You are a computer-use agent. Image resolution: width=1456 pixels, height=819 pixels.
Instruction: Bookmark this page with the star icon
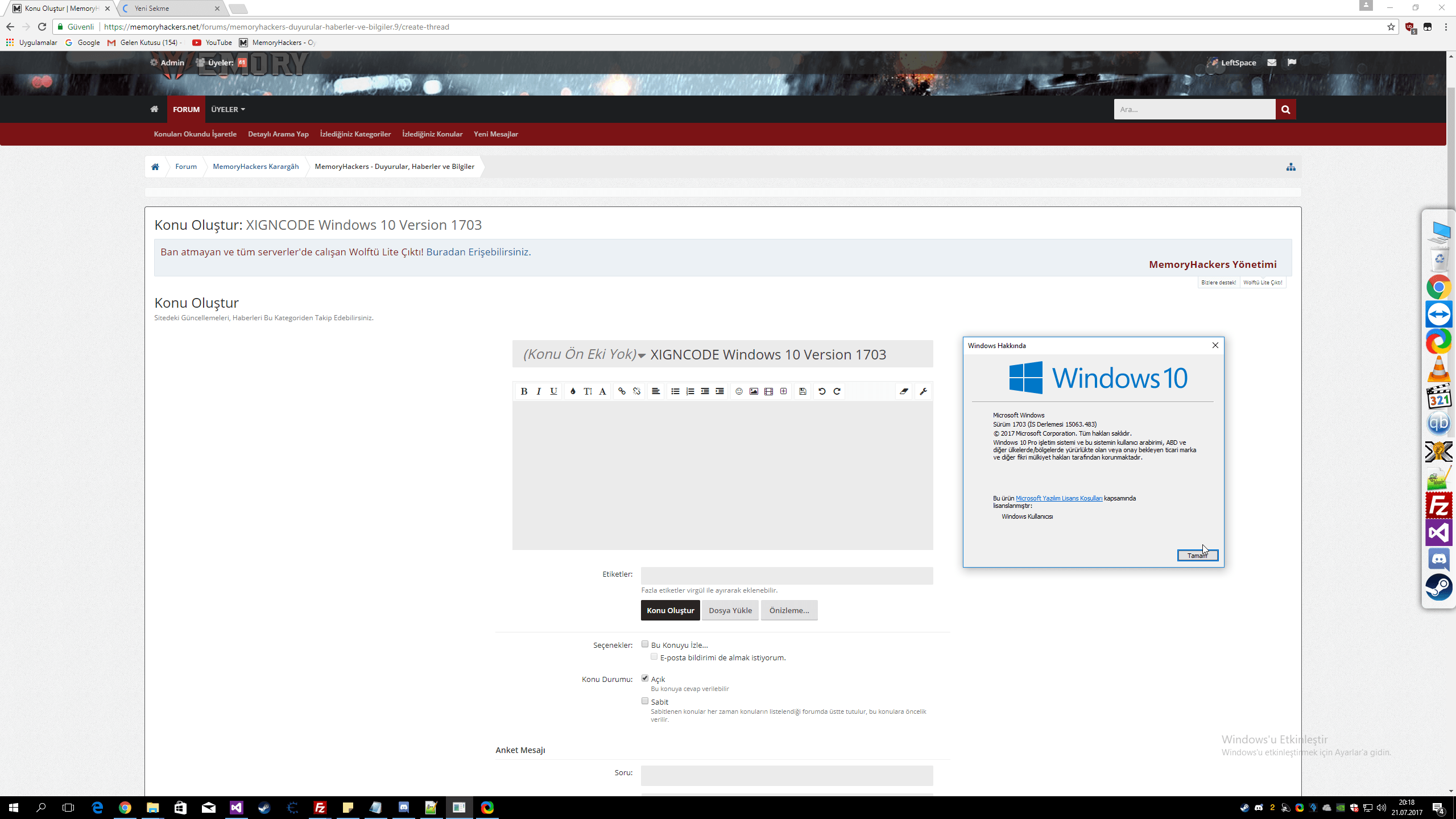[1391, 27]
